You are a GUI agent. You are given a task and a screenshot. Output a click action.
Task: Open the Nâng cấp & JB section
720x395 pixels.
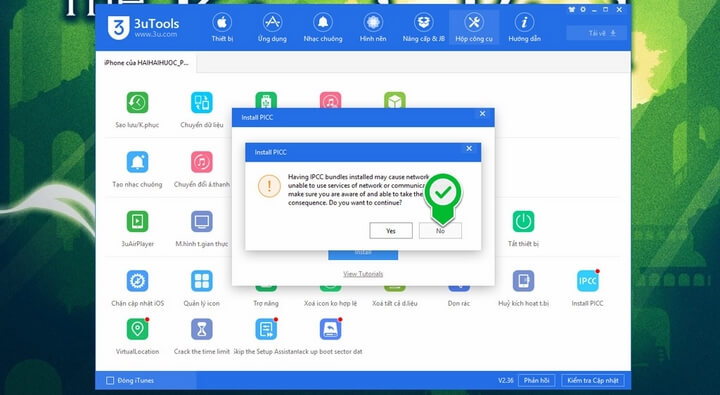[x=423, y=28]
